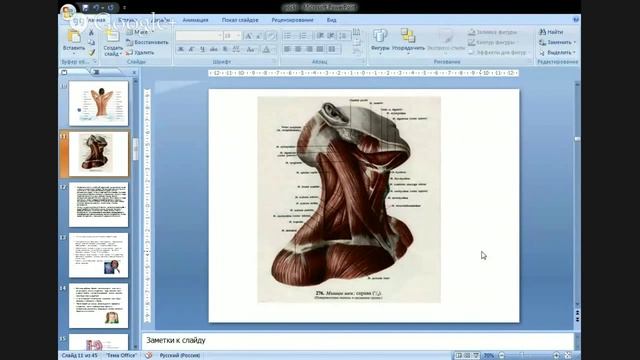Open the round Office button menu
The width and height of the screenshot is (640, 360).
68,12
